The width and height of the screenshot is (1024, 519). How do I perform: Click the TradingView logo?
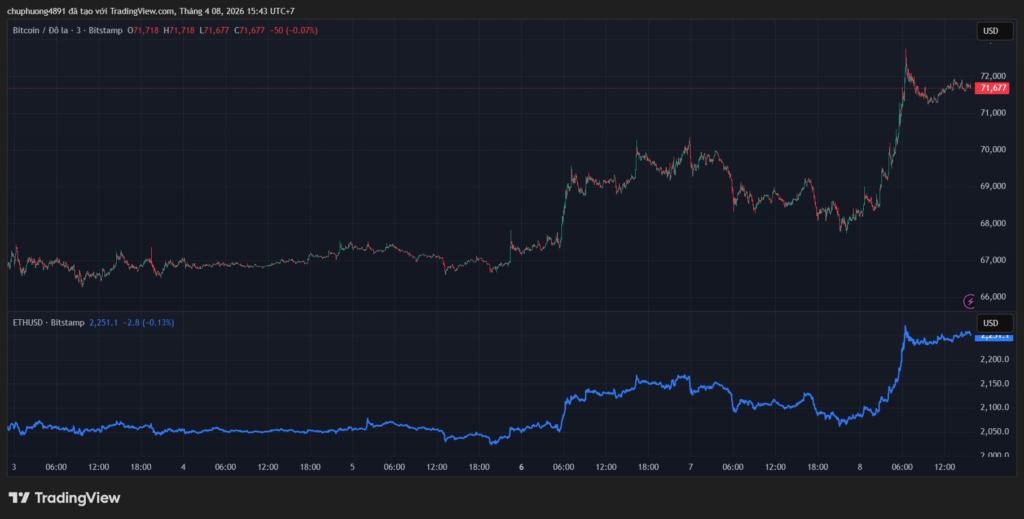coord(64,497)
